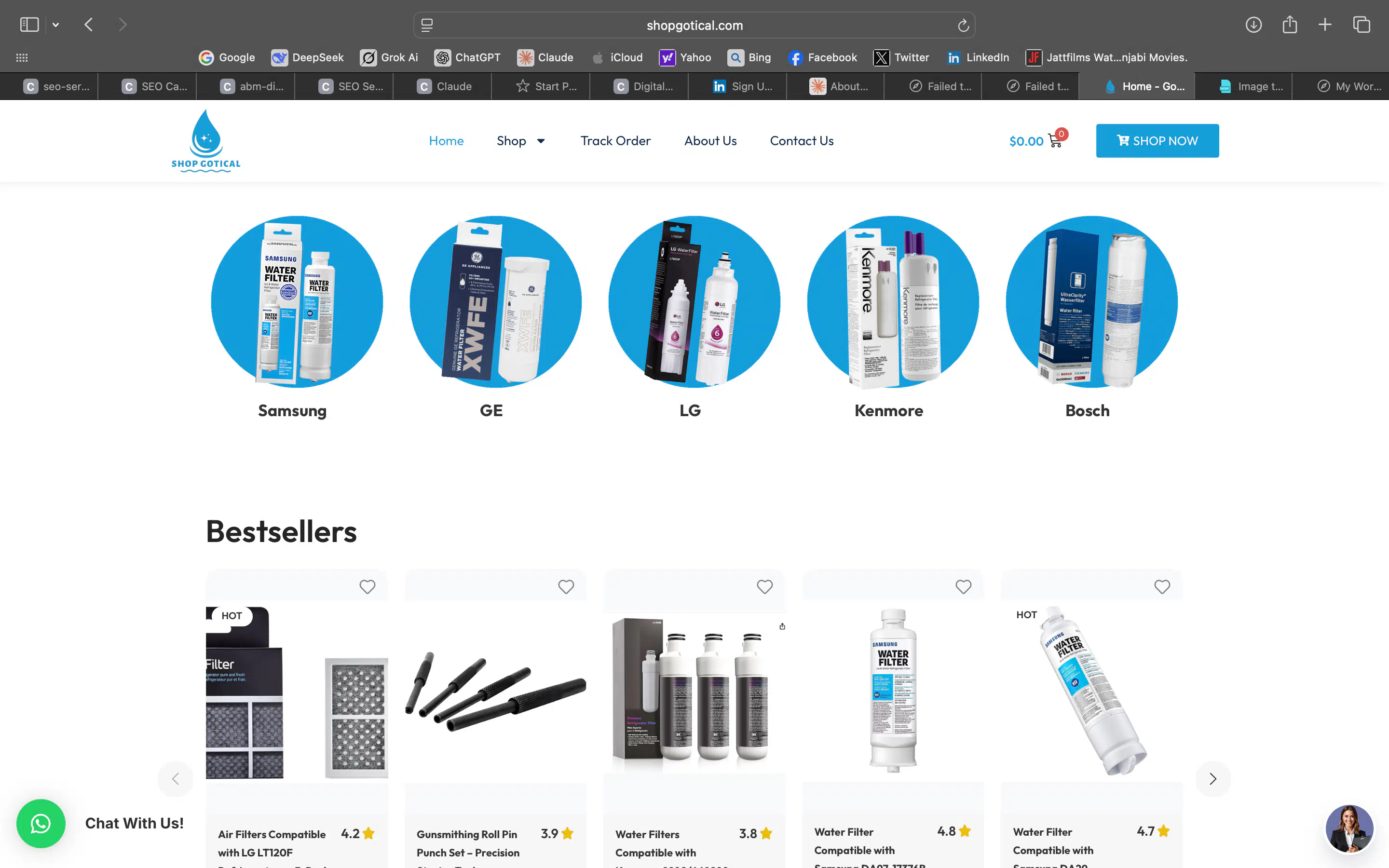Toggle the Safari sidebar
The image size is (1389, 868).
click(x=29, y=24)
